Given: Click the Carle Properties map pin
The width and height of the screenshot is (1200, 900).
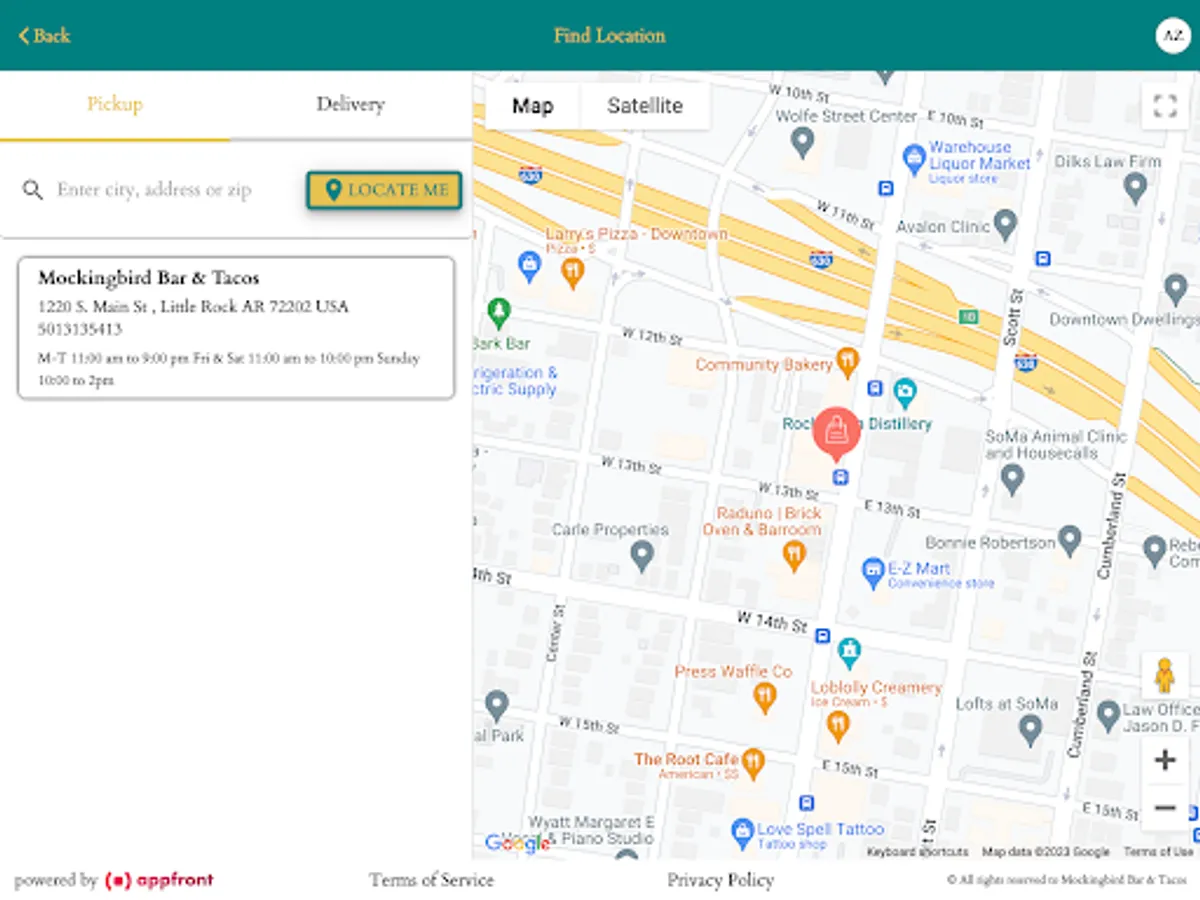Looking at the screenshot, I should (x=642, y=555).
